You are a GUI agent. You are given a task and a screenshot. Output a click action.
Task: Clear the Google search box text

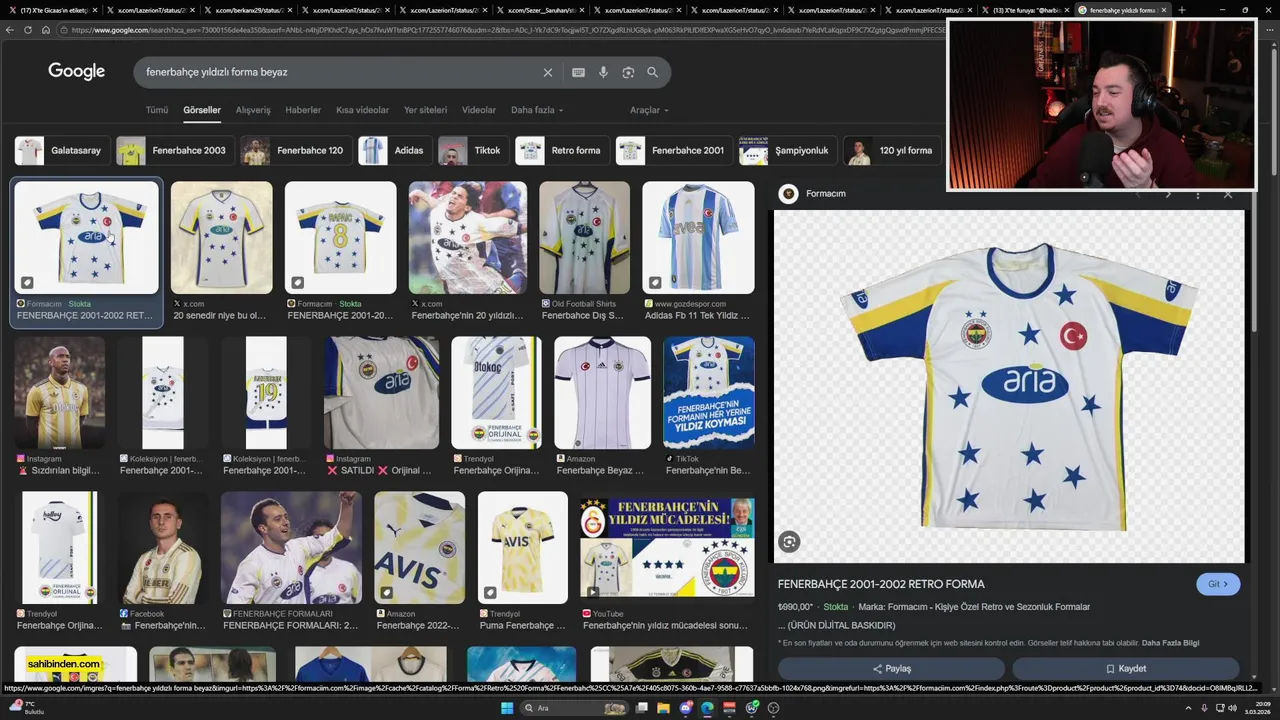coord(548,72)
